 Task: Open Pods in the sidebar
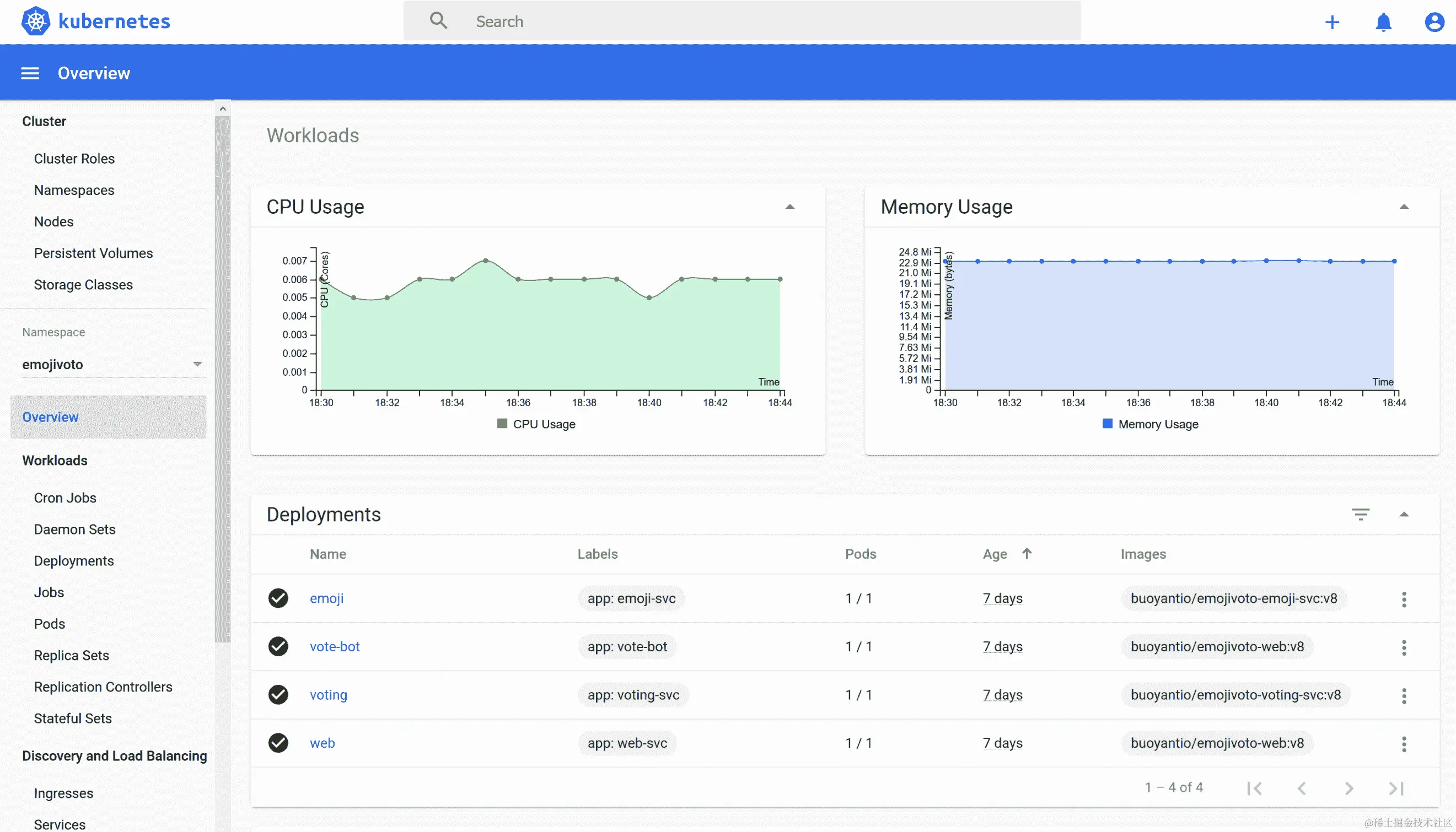(x=50, y=624)
